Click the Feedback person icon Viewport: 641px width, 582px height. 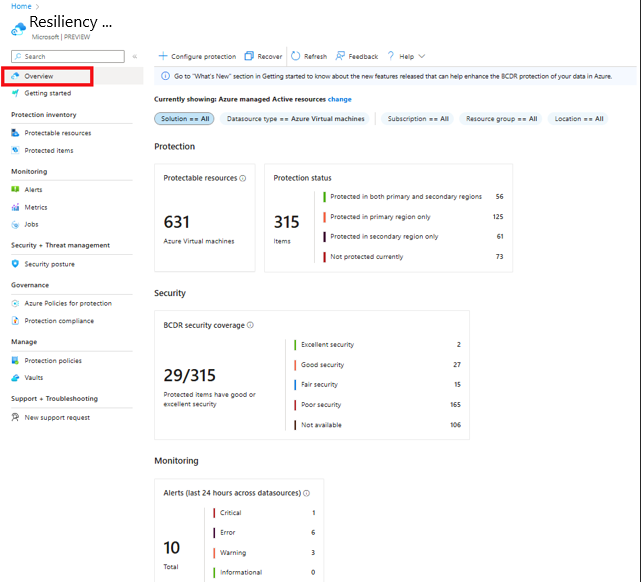point(340,56)
